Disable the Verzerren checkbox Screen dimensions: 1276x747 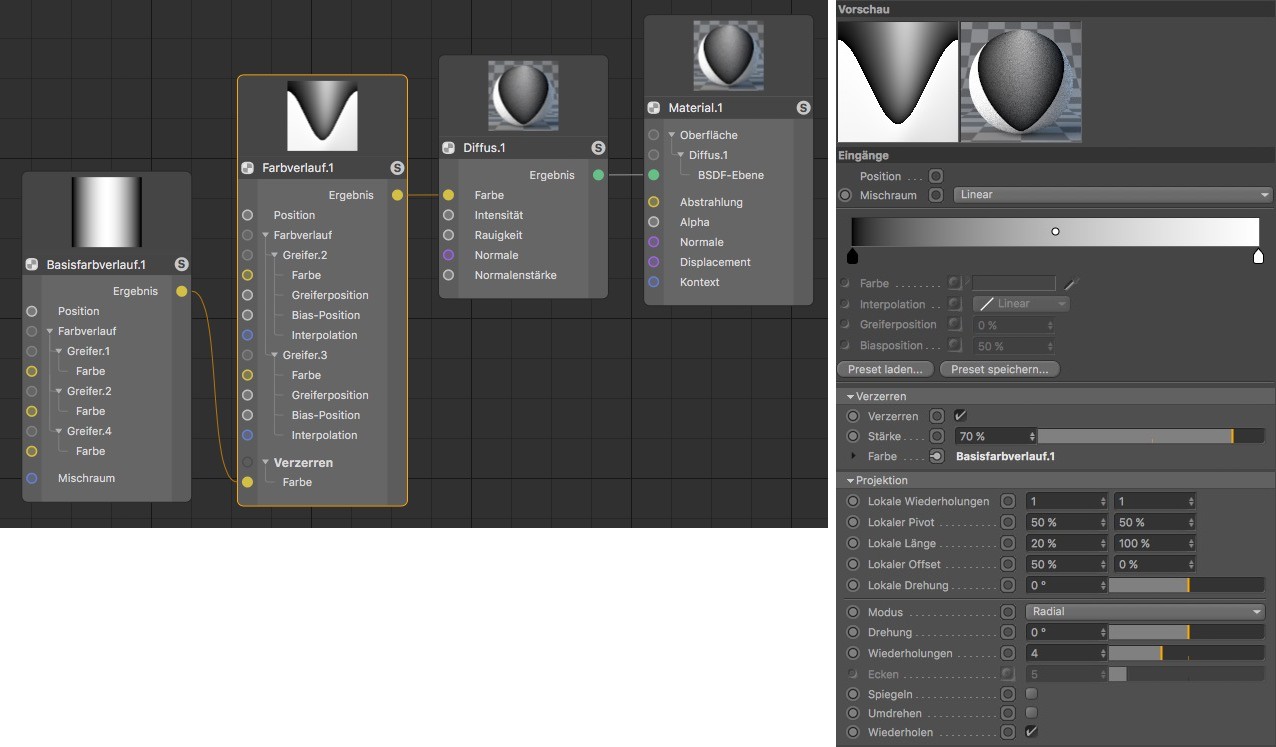coord(961,415)
